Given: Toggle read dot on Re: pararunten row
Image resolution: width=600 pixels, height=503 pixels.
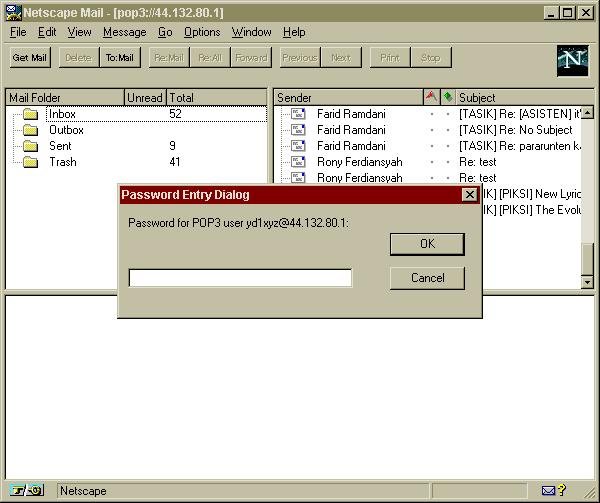Looking at the screenshot, I should tap(448, 146).
